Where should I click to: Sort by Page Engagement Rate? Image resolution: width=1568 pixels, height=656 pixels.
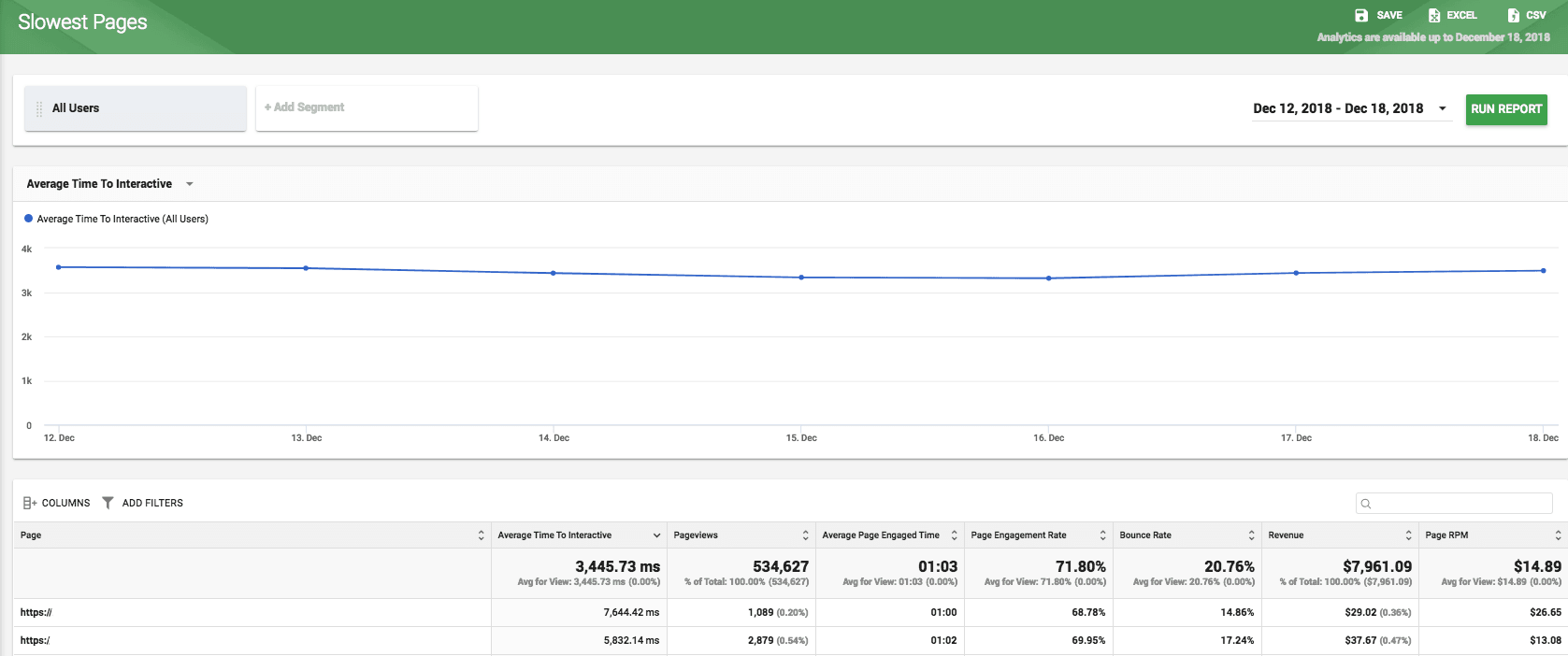1102,535
